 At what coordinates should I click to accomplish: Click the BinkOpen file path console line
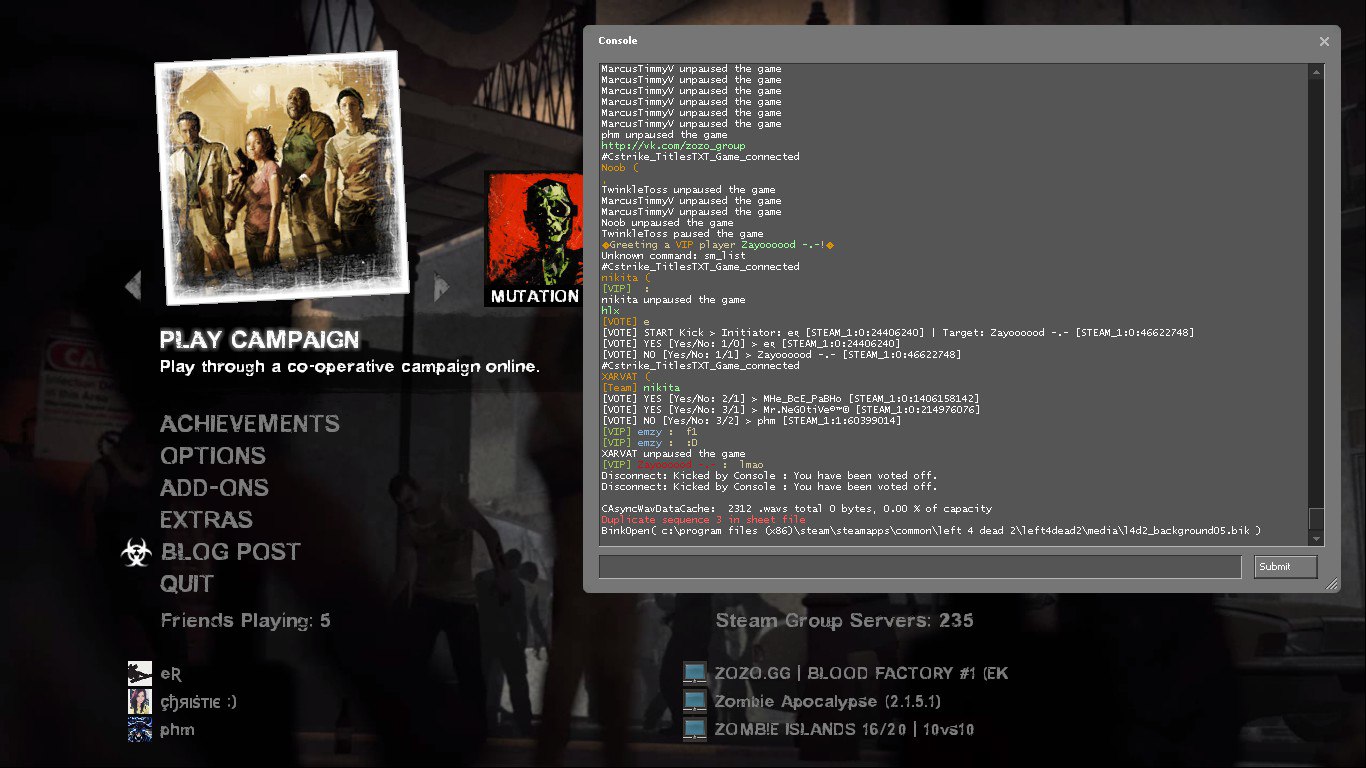coord(931,531)
